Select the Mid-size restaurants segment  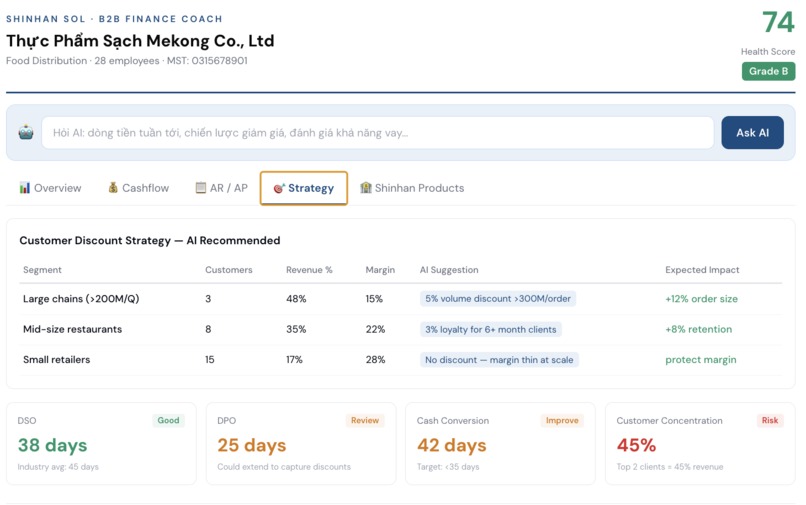(72, 329)
